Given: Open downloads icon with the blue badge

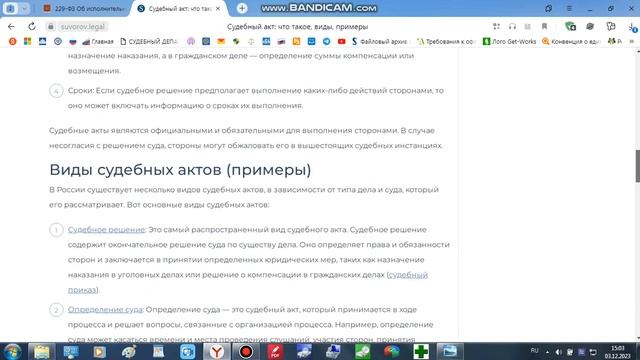Looking at the screenshot, I should point(632,27).
